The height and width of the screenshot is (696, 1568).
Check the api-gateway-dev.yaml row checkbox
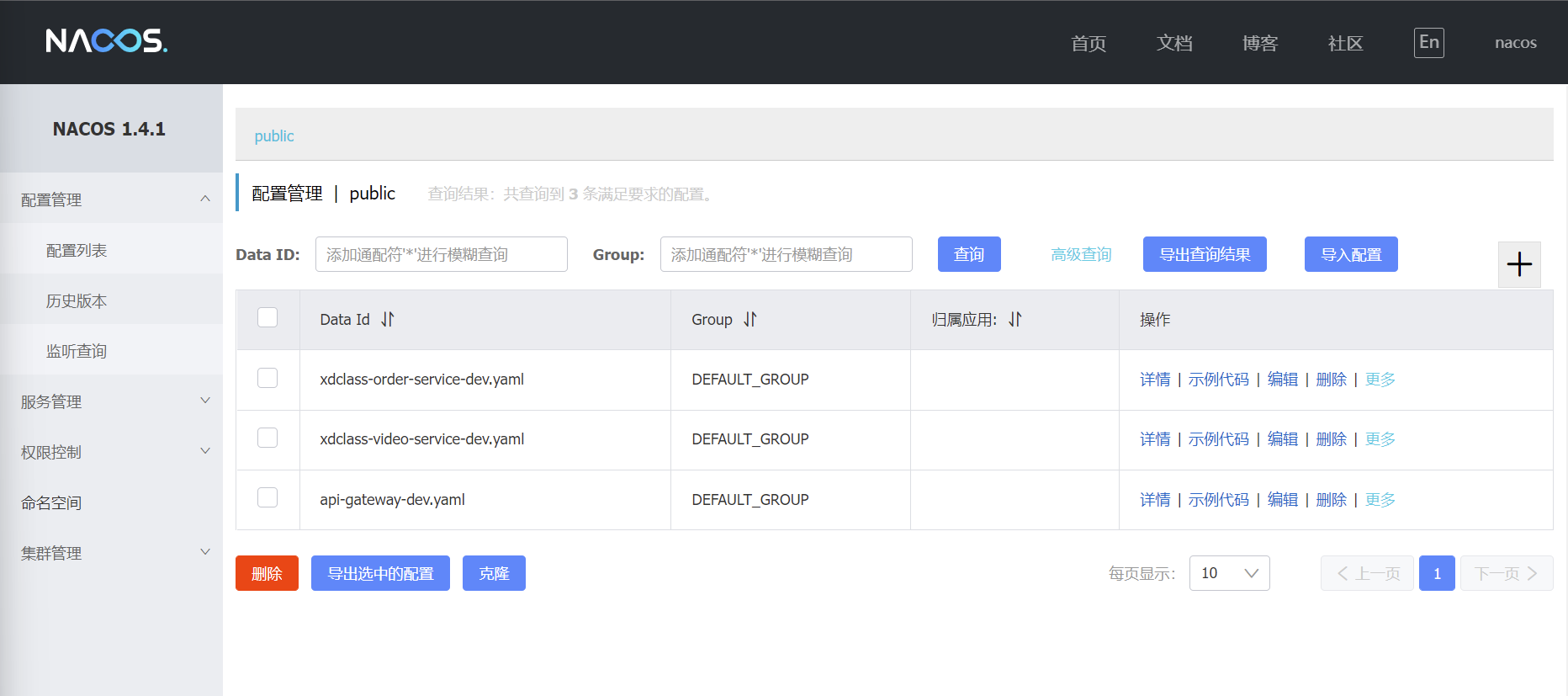[268, 497]
